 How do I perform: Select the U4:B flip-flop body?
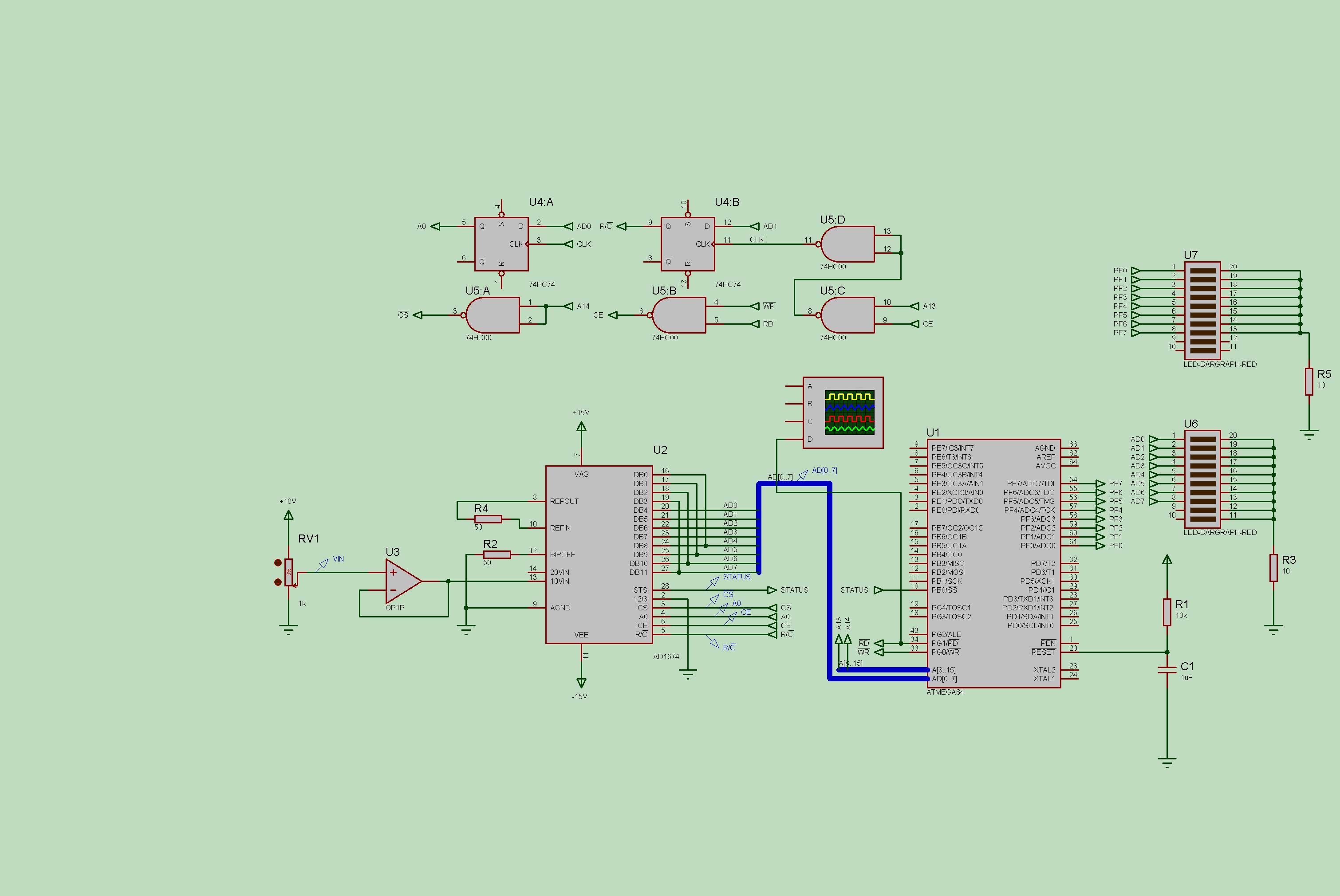point(687,244)
